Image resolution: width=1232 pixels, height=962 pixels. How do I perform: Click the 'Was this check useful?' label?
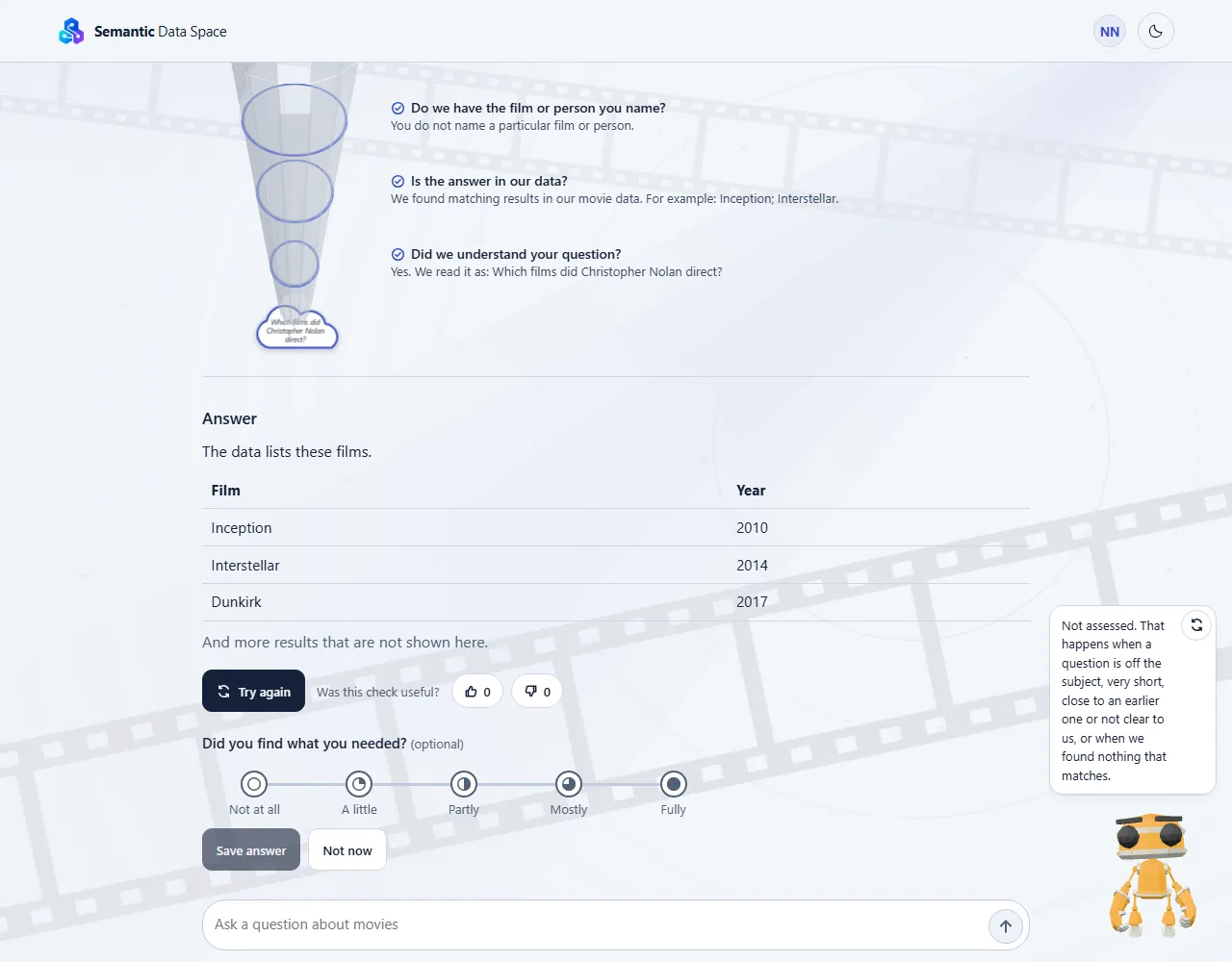click(x=378, y=692)
